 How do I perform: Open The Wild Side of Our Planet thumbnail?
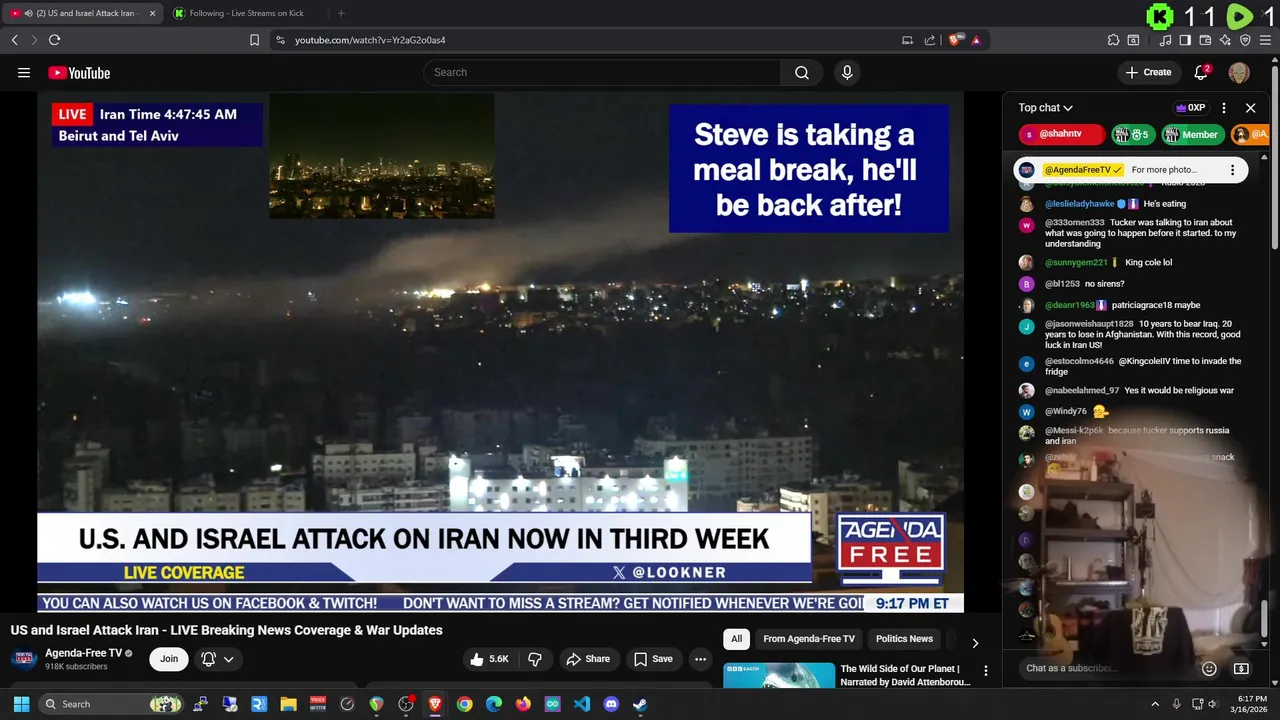779,675
